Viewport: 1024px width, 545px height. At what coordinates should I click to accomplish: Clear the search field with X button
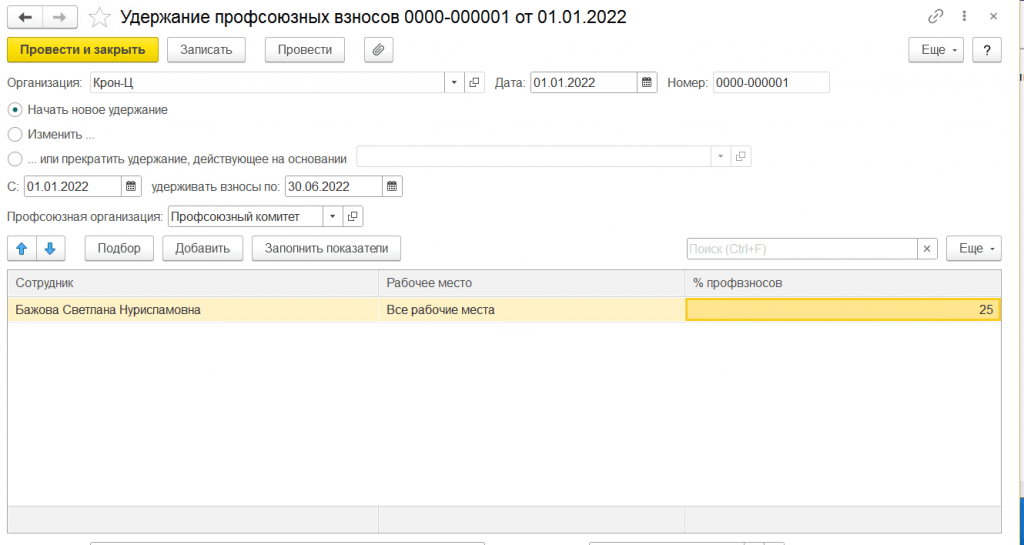[x=927, y=249]
